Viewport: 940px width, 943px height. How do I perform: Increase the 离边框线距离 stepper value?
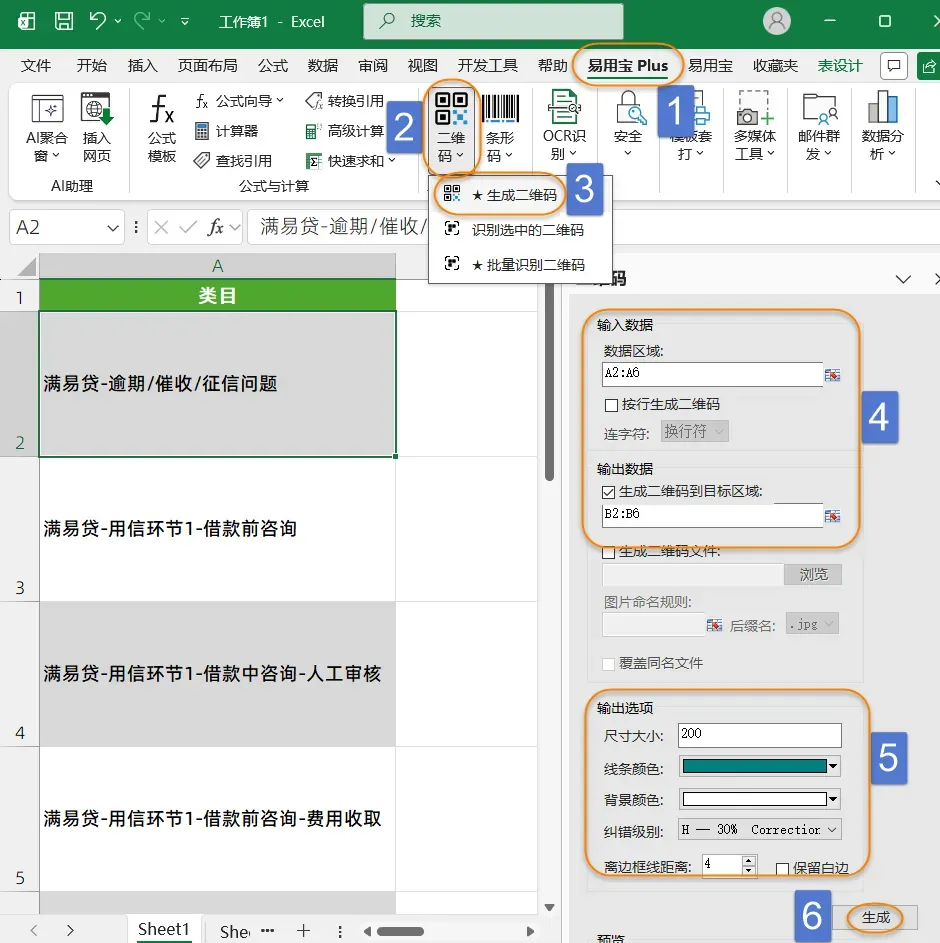(x=749, y=861)
